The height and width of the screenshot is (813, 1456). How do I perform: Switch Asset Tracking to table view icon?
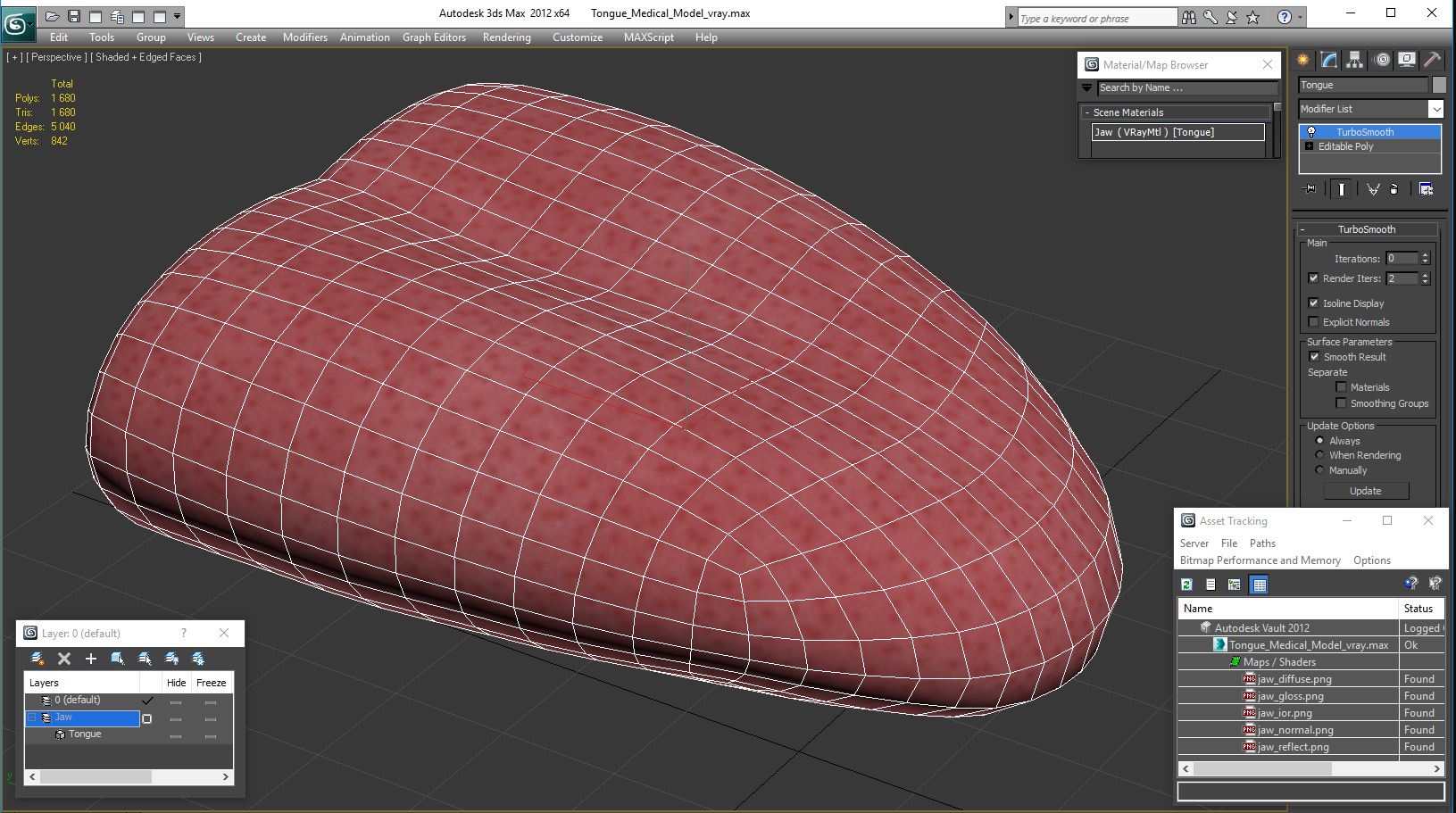click(1260, 585)
